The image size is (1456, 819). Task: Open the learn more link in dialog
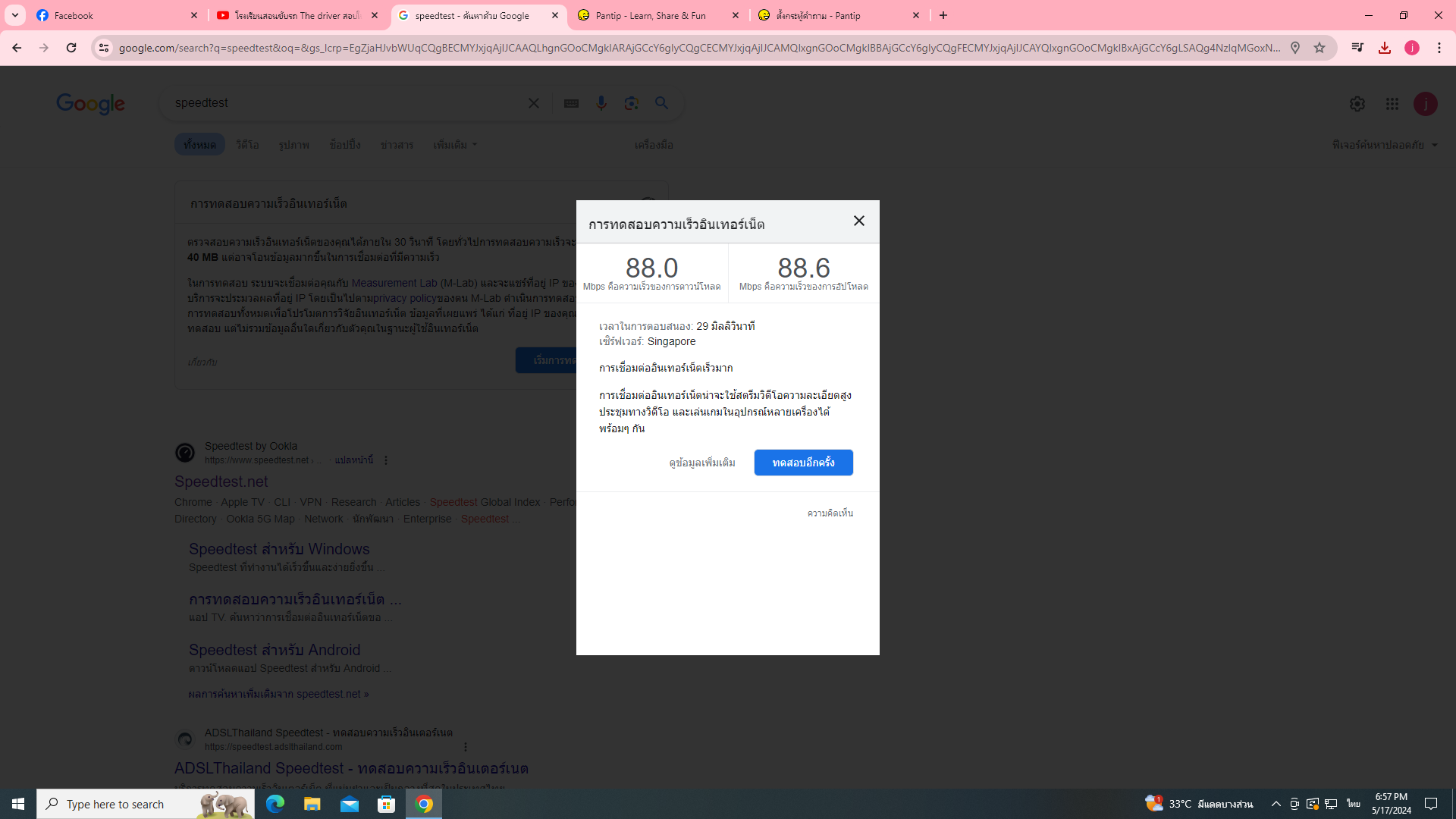click(x=701, y=463)
